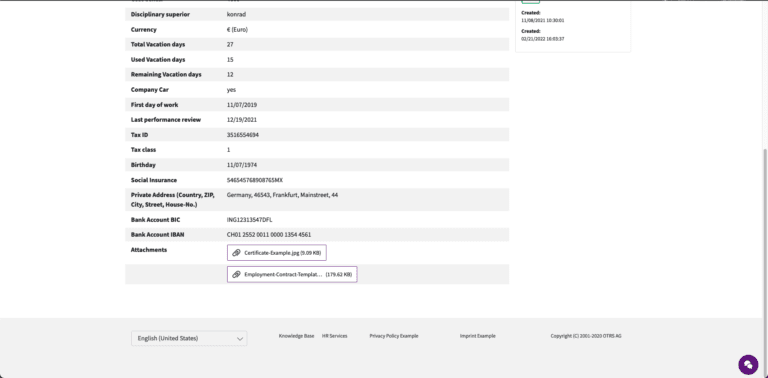Click the Company Car value yes
Screen dimensions: 768x378
[231, 90]
